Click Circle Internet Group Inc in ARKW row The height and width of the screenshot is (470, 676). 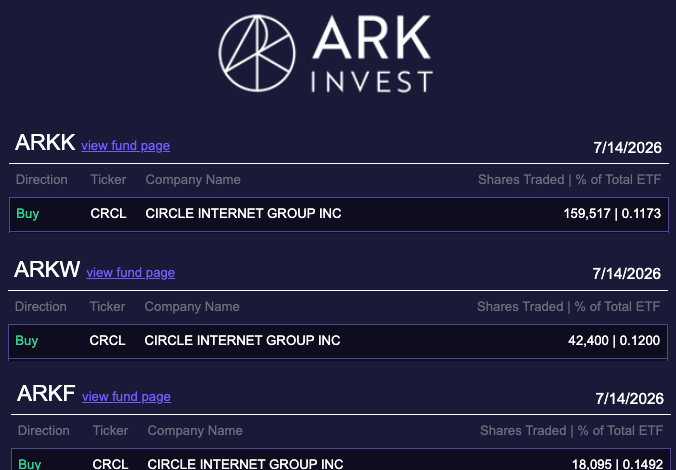(242, 341)
